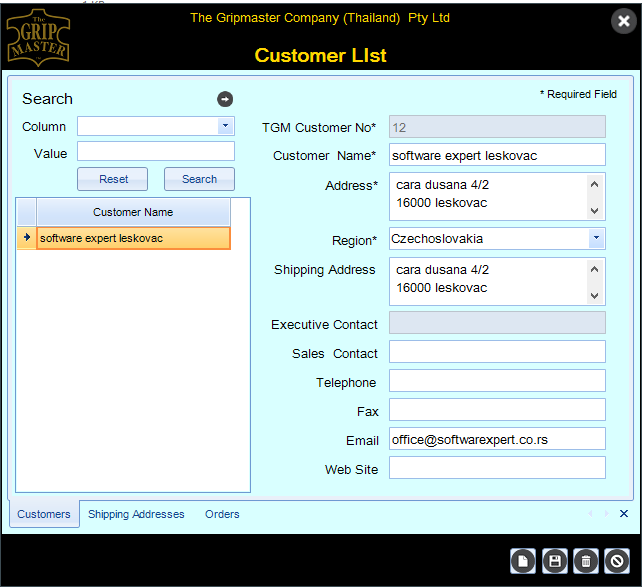The width and height of the screenshot is (643, 588).
Task: Click the grid corner selector cell
Action: [27, 212]
